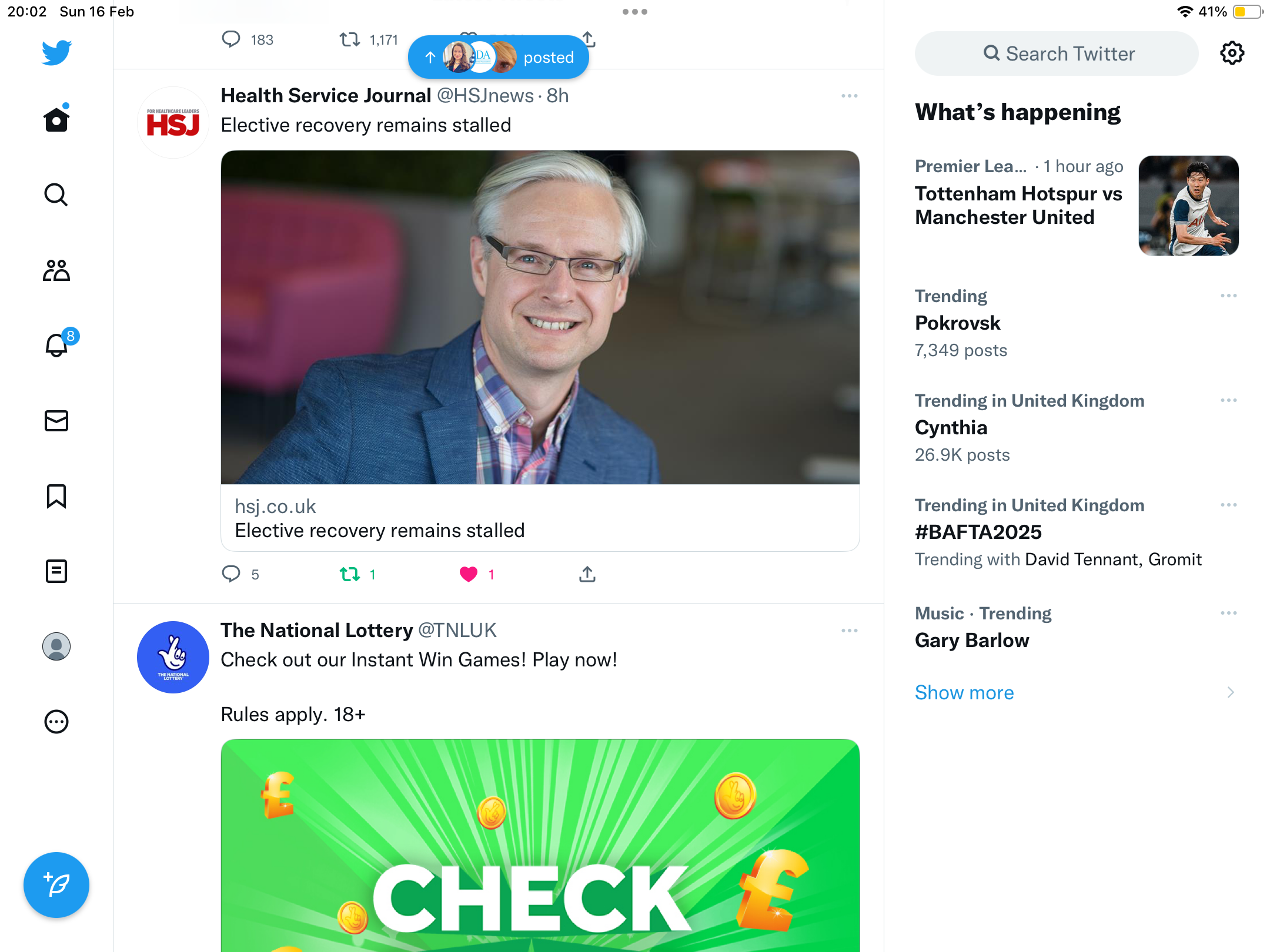This screenshot has width=1270, height=952.
Task: Open the Profile avatar icon
Action: pos(56,646)
